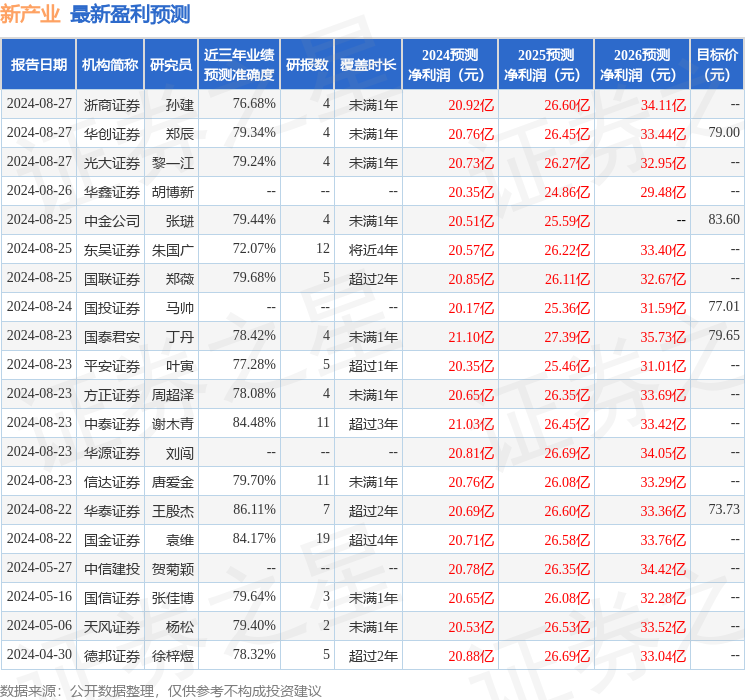Screen dimensions: 745x700
Task: Click the 研究员 column header
Action: 171,64
